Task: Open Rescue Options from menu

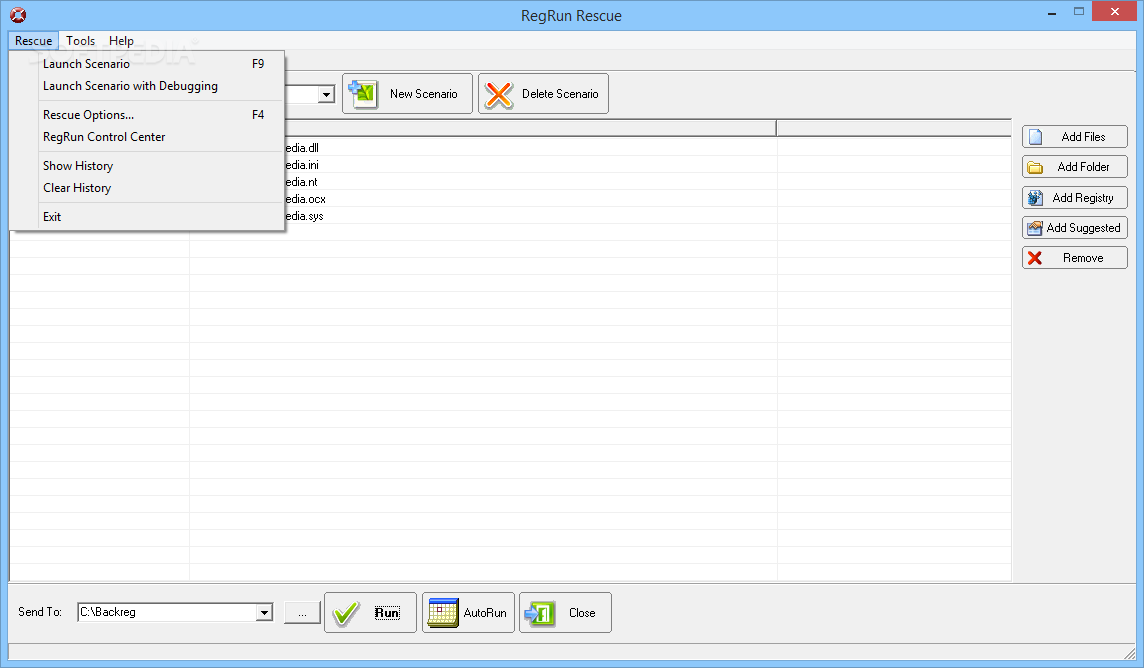Action: (x=147, y=115)
